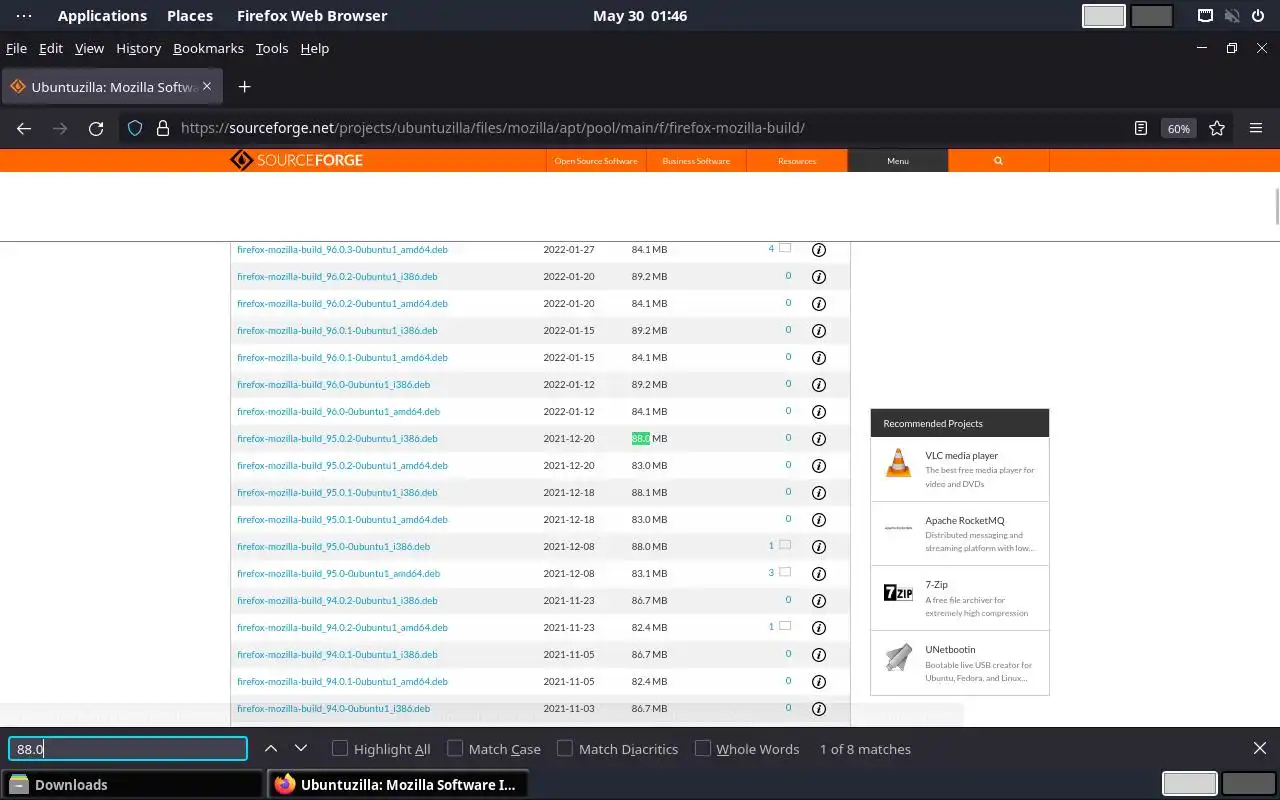This screenshot has width=1280, height=800.
Task: Open the History menu
Action: tap(138, 48)
